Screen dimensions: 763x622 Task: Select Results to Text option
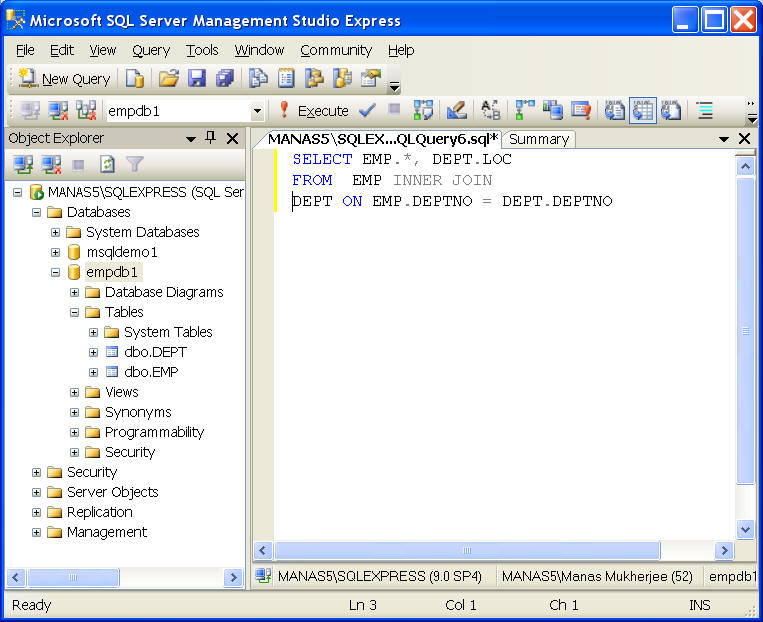(x=615, y=110)
